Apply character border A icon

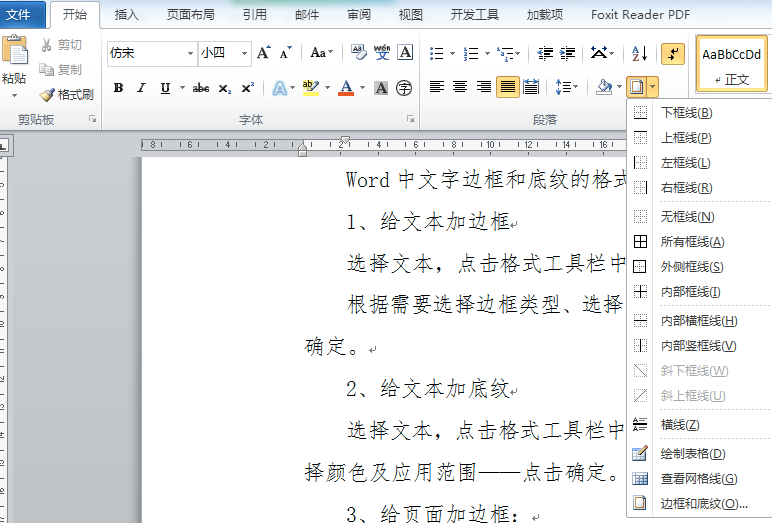pyautogui.click(x=405, y=52)
